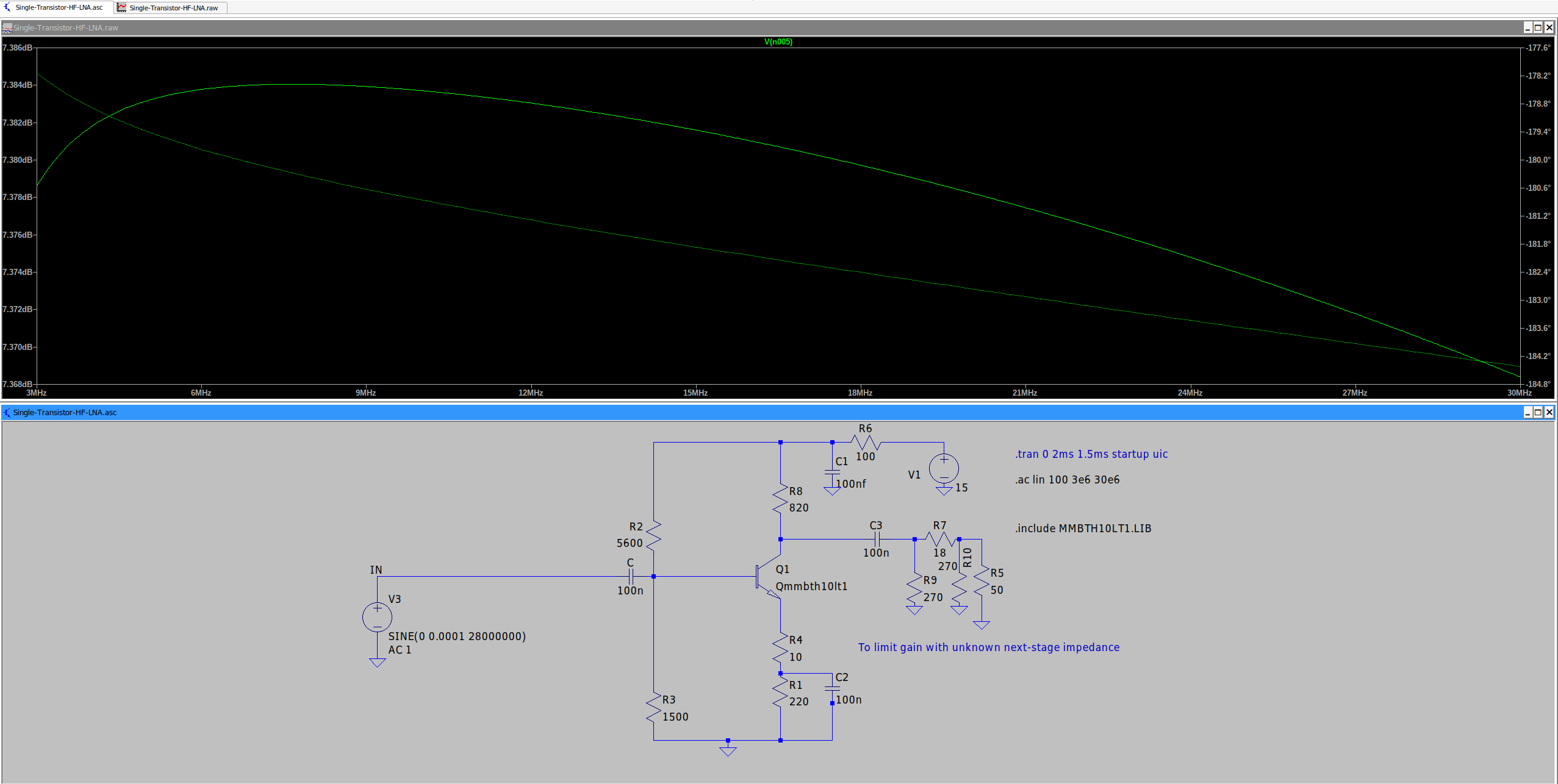Select resistor R1 symbol

coord(780,693)
